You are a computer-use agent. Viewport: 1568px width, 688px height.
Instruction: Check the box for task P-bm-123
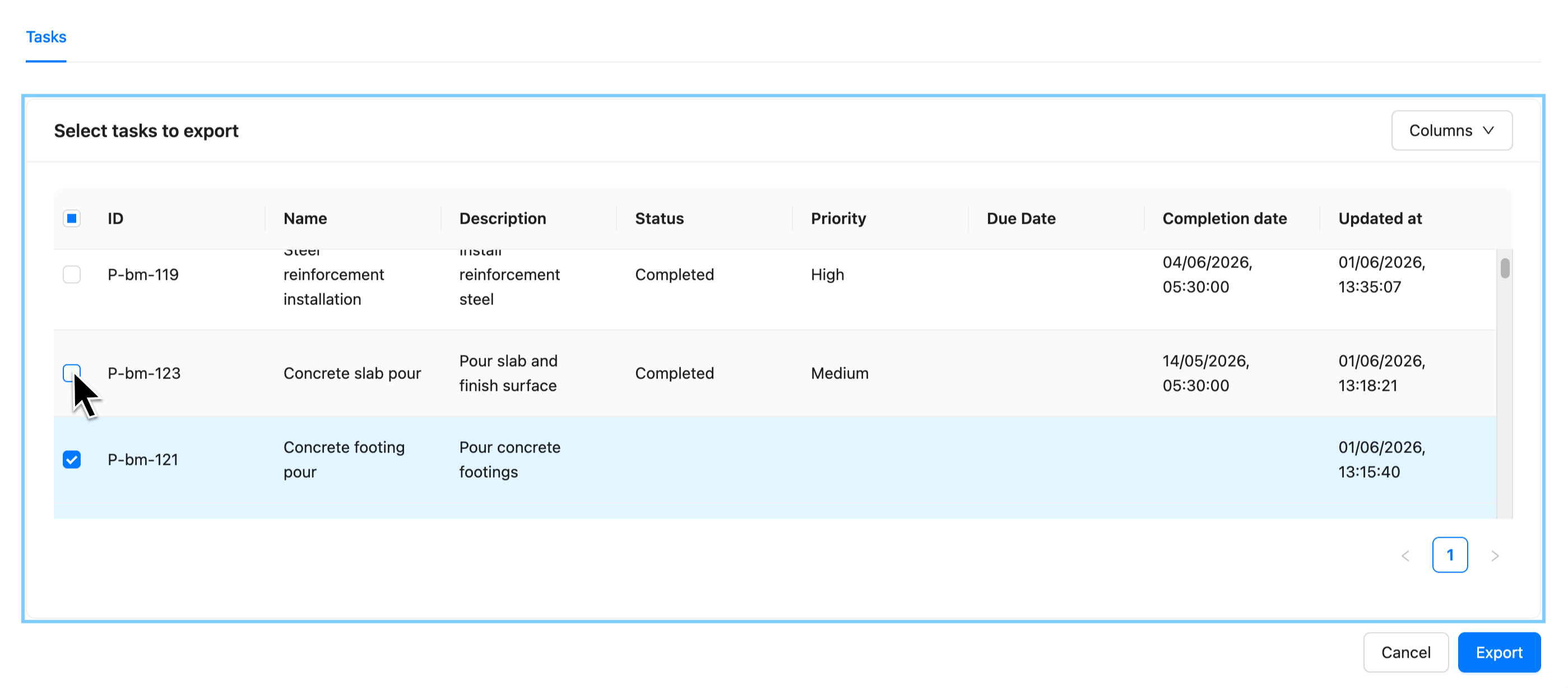click(72, 373)
